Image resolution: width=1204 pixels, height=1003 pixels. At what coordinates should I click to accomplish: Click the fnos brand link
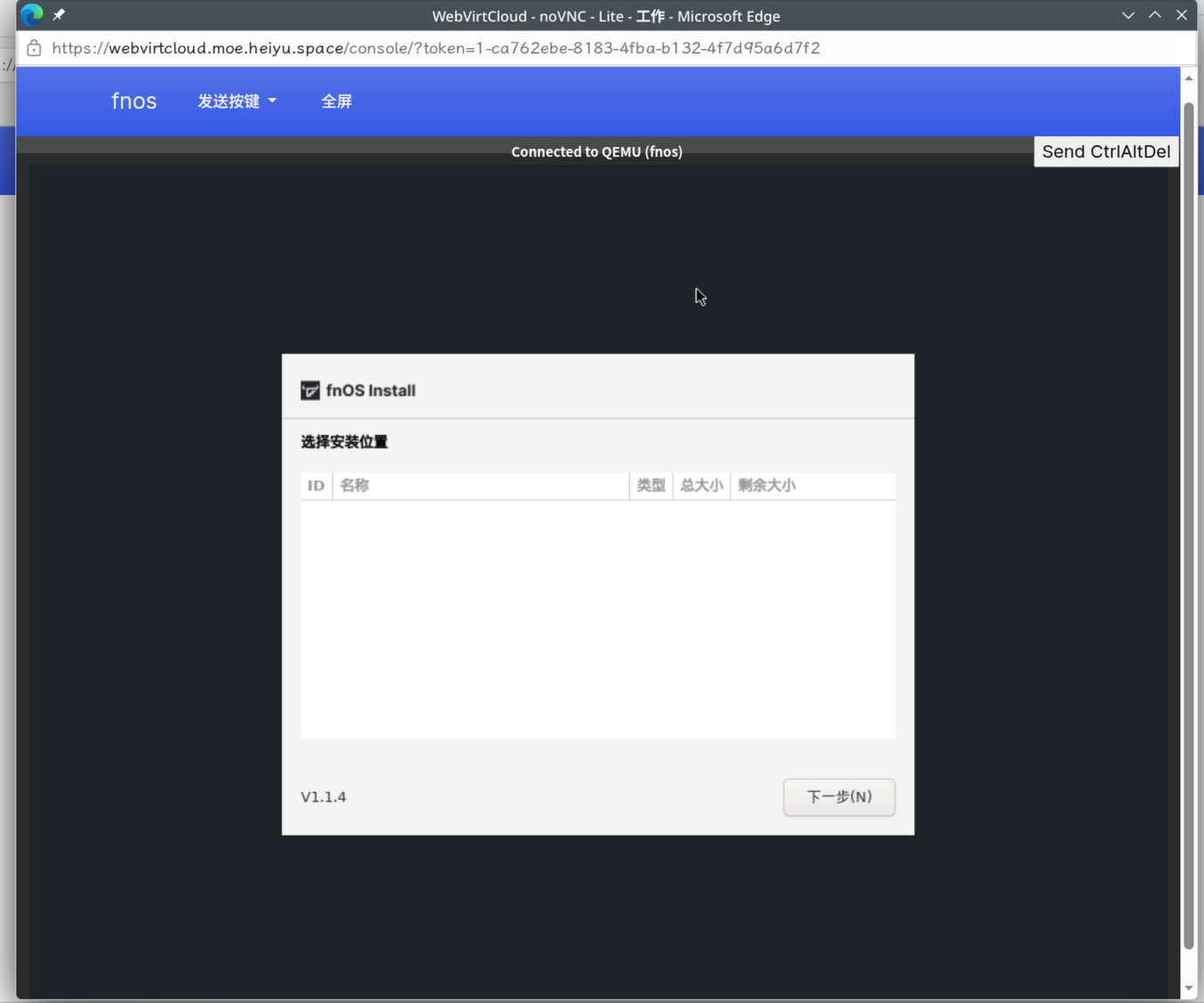pos(134,101)
